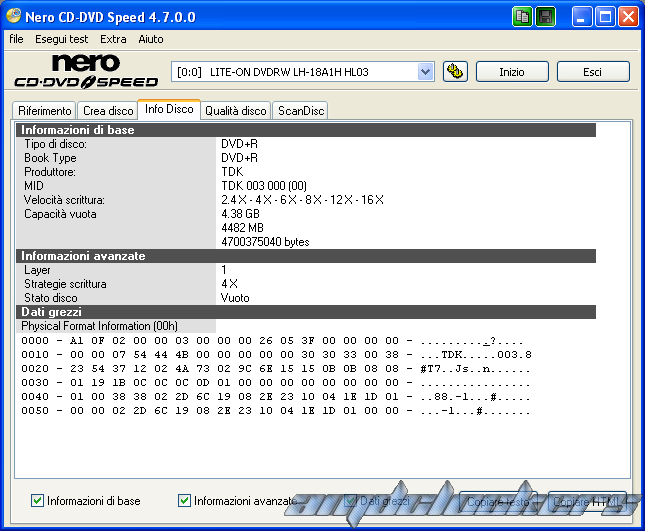
Task: Toggle Informazioni avanzate checkbox
Action: [x=185, y=501]
